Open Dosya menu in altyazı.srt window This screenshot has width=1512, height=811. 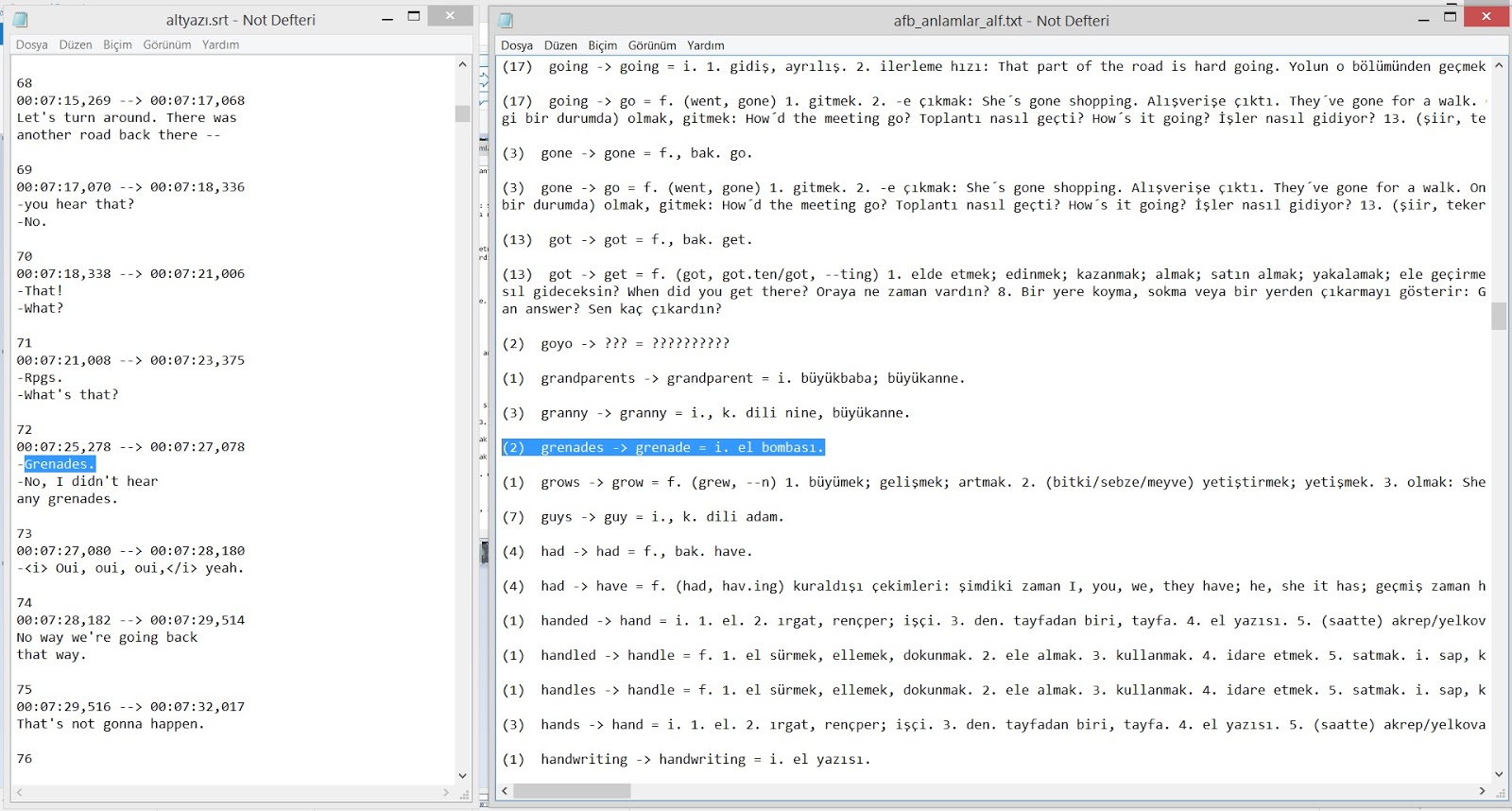click(x=32, y=44)
